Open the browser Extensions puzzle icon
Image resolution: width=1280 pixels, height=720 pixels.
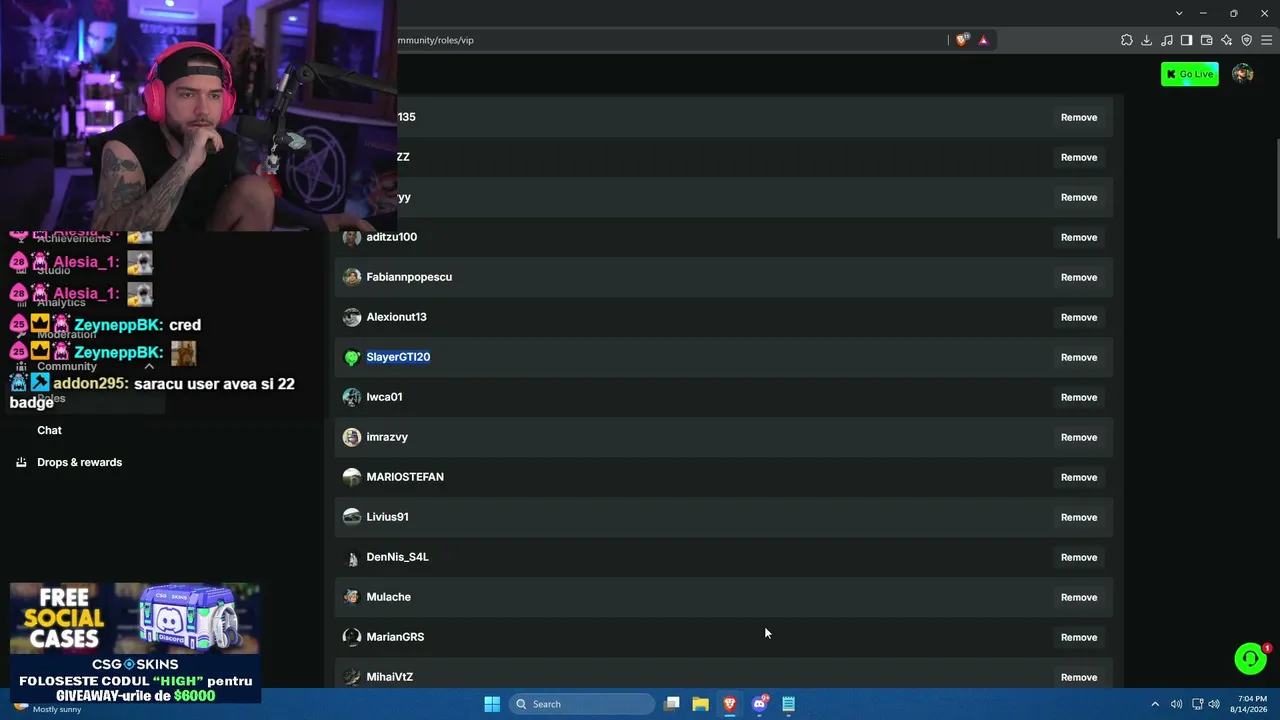1127,40
